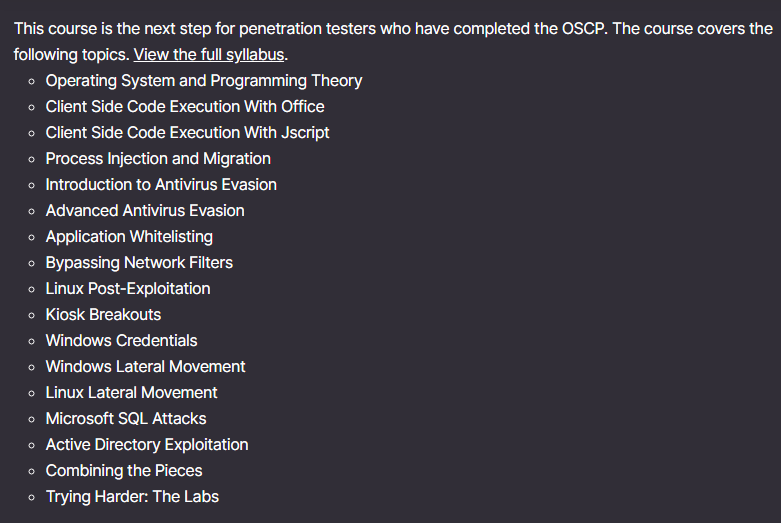Click 'Operating System and Programming Theory' list item
The image size is (781, 523).
pos(204,81)
